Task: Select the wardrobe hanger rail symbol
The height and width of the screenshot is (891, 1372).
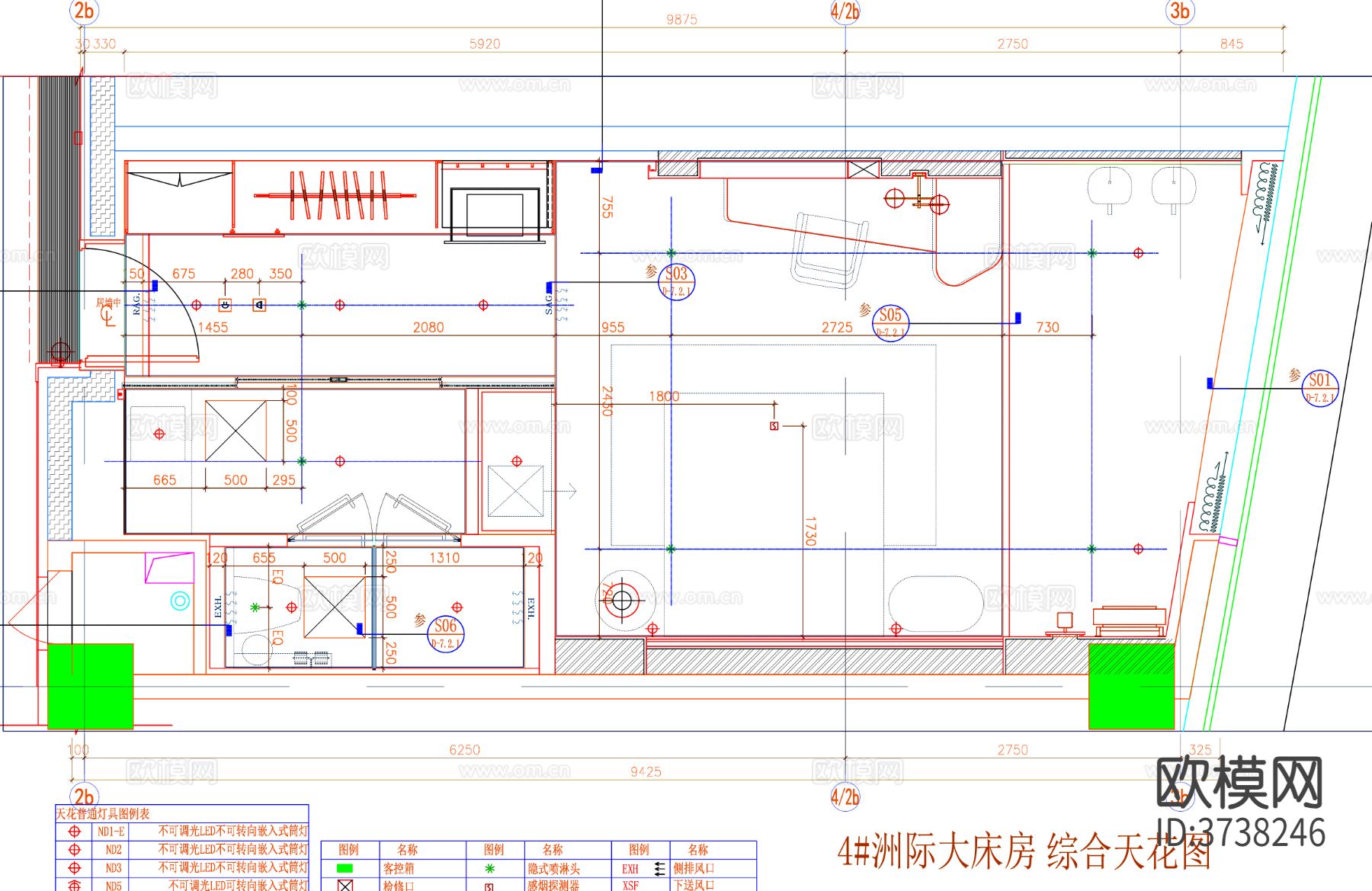Action: point(335,195)
